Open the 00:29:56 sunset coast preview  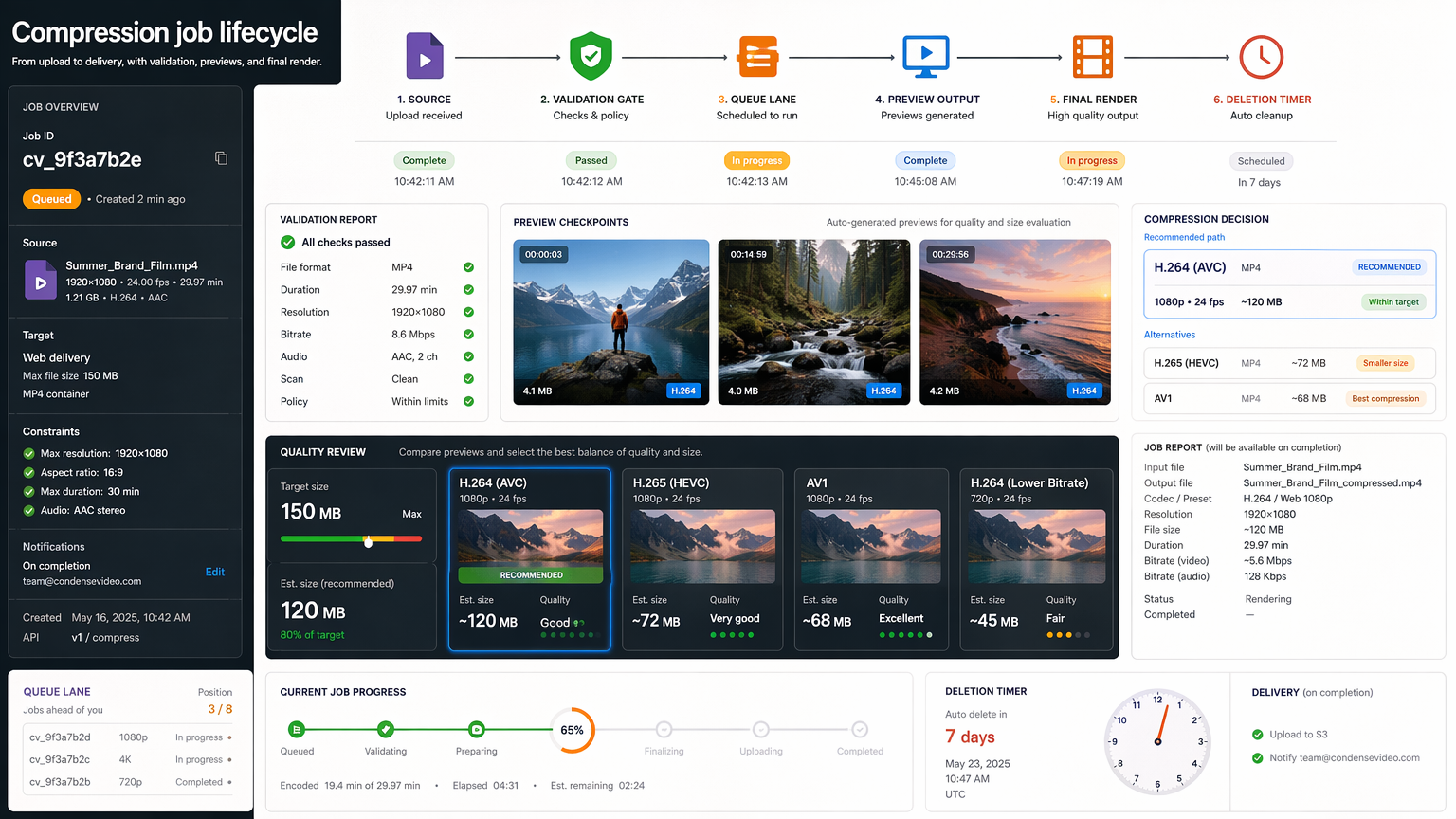pyautogui.click(x=1015, y=322)
